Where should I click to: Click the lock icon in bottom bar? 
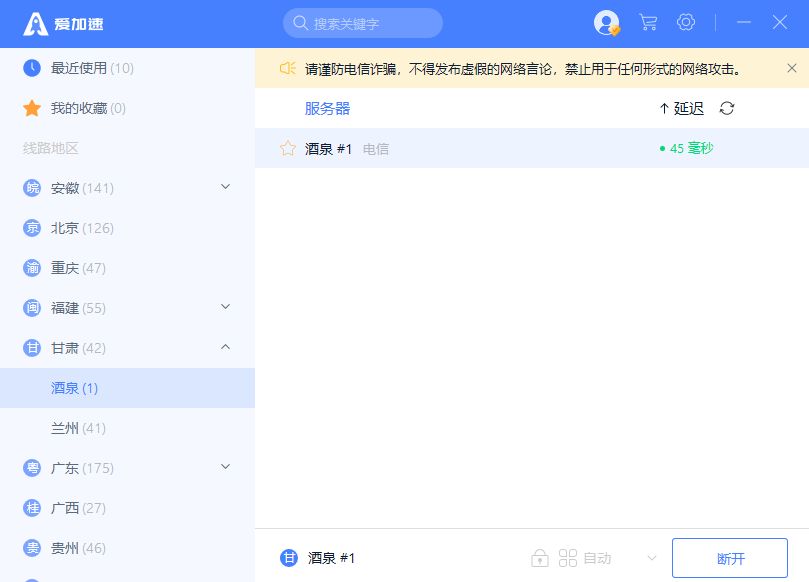pyautogui.click(x=540, y=558)
